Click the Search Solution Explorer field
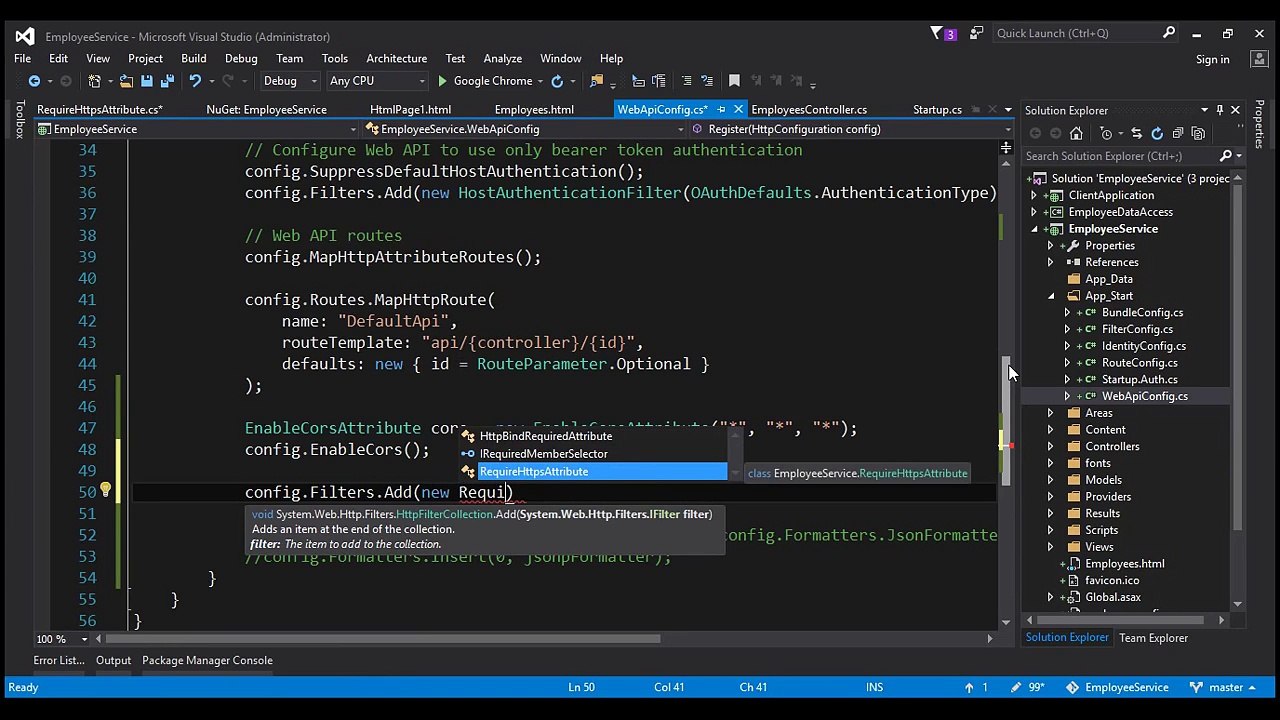The image size is (1280, 720). [x=1120, y=156]
